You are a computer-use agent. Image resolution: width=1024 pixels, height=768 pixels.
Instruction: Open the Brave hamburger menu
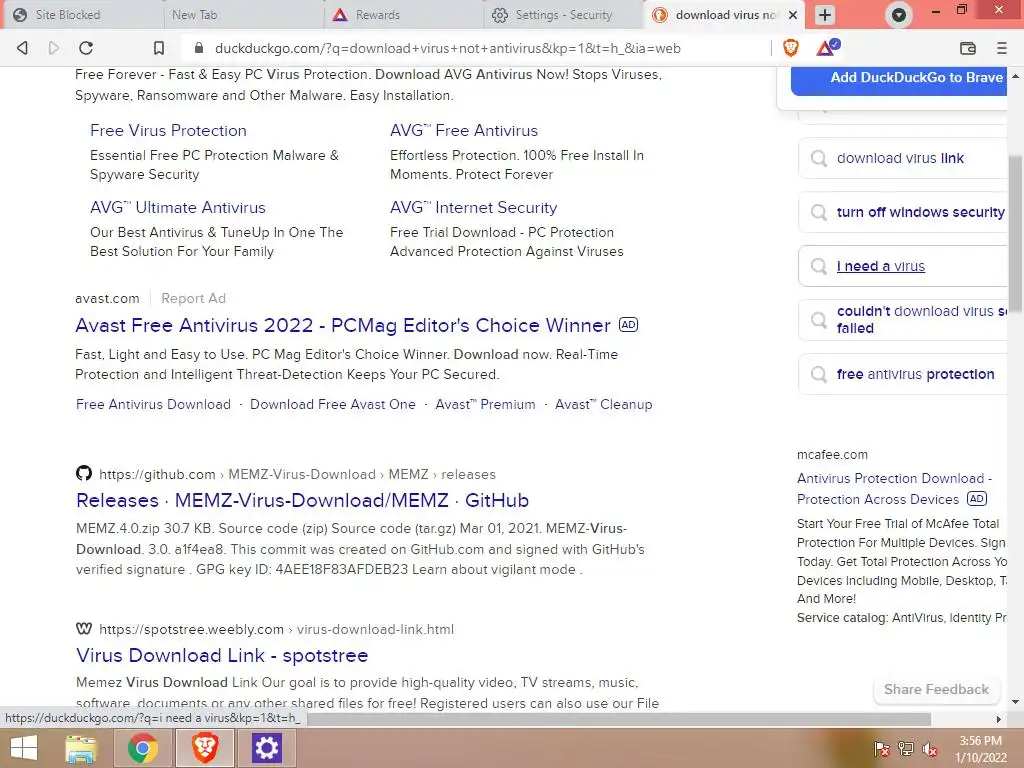[x=1002, y=48]
